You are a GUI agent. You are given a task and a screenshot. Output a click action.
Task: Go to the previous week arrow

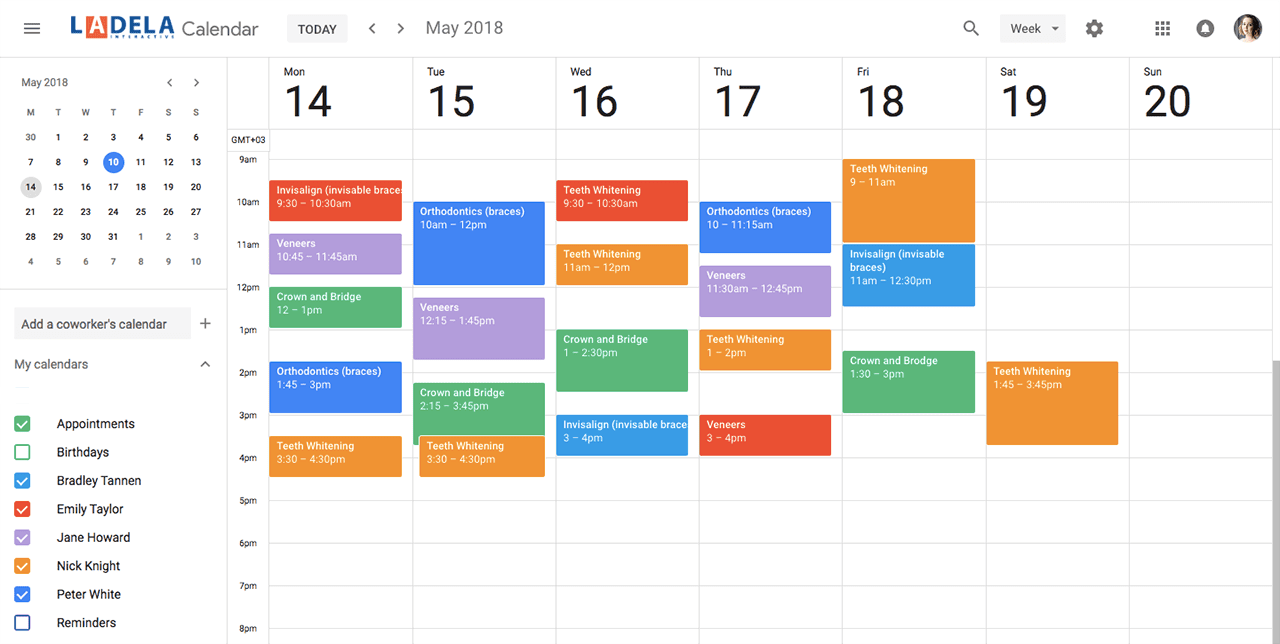click(x=372, y=28)
